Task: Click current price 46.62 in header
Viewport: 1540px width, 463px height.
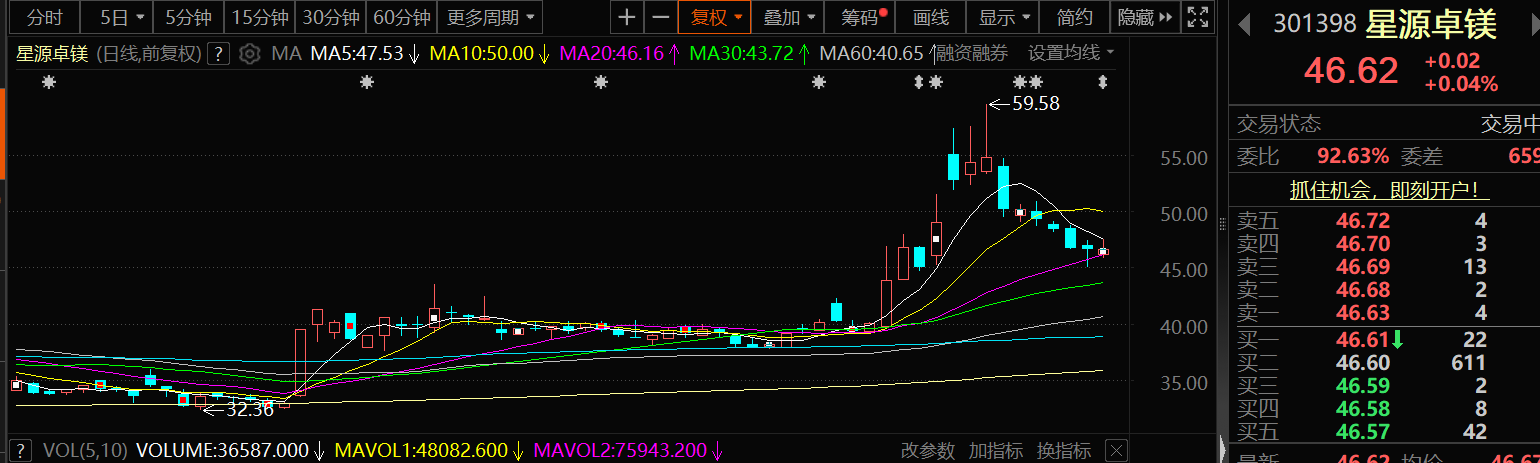Action: [x=1350, y=71]
